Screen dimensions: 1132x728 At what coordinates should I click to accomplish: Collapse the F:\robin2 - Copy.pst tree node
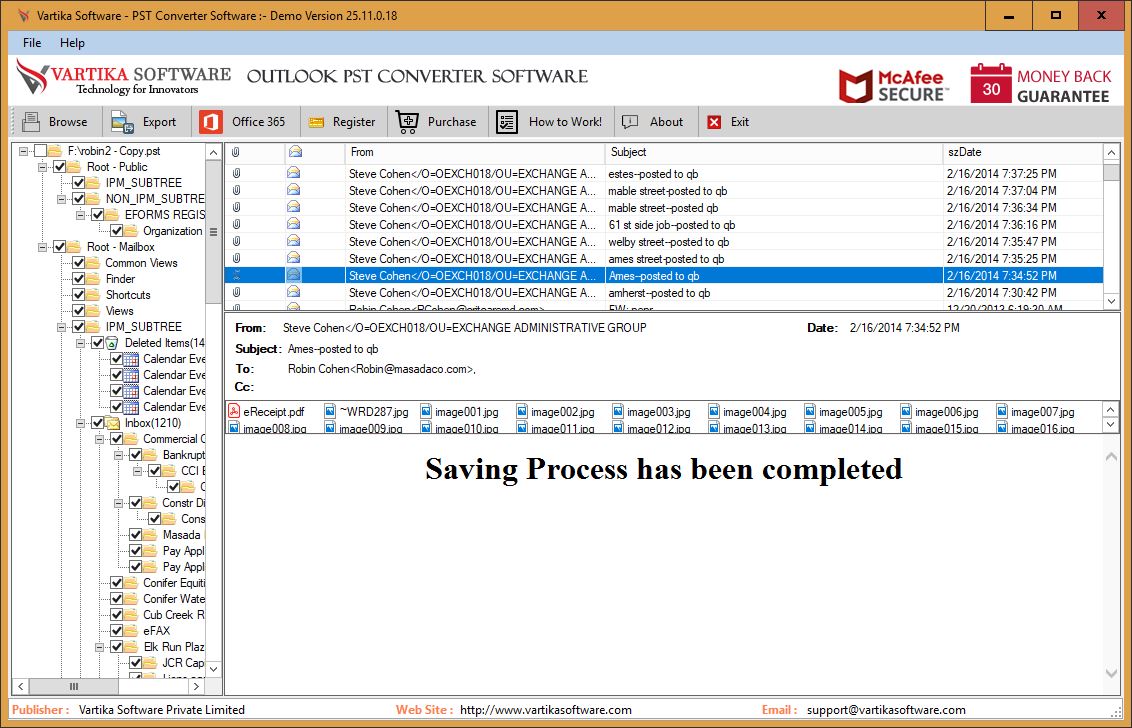pos(24,151)
